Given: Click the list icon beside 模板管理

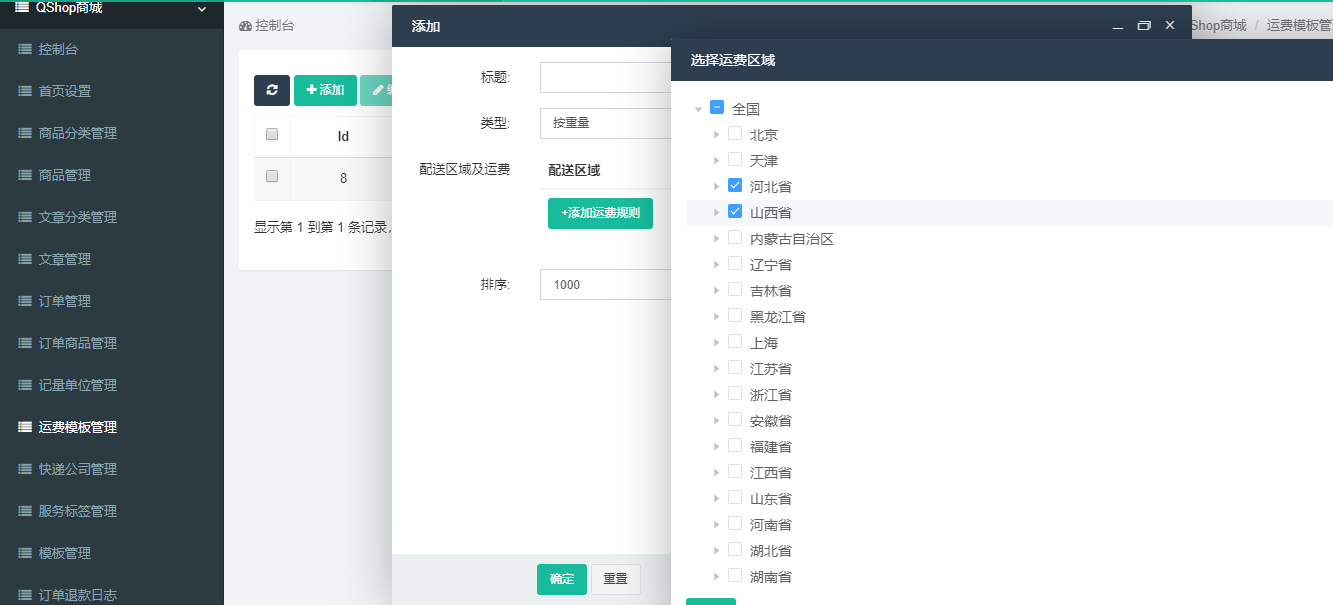Looking at the screenshot, I should click(x=25, y=553).
